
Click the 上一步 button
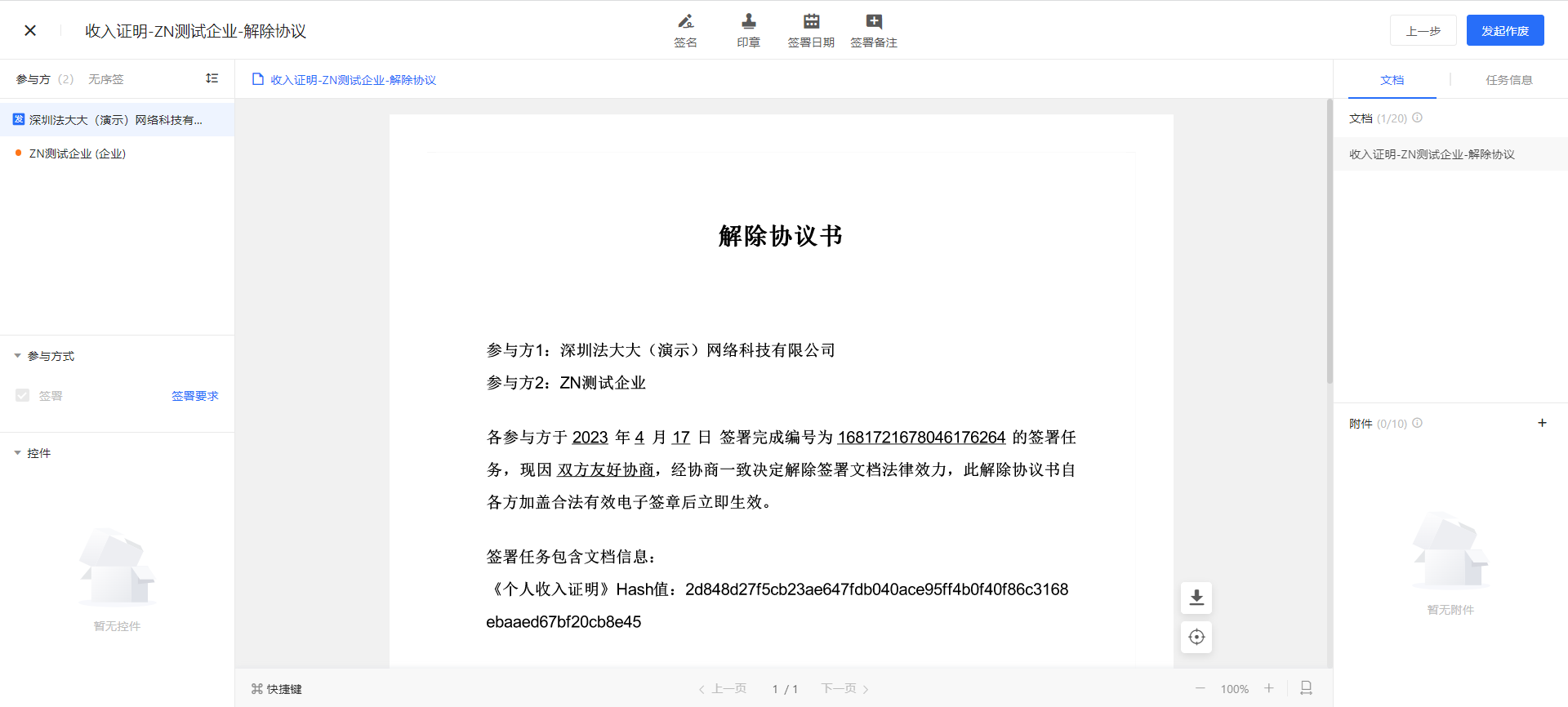pos(1423,30)
